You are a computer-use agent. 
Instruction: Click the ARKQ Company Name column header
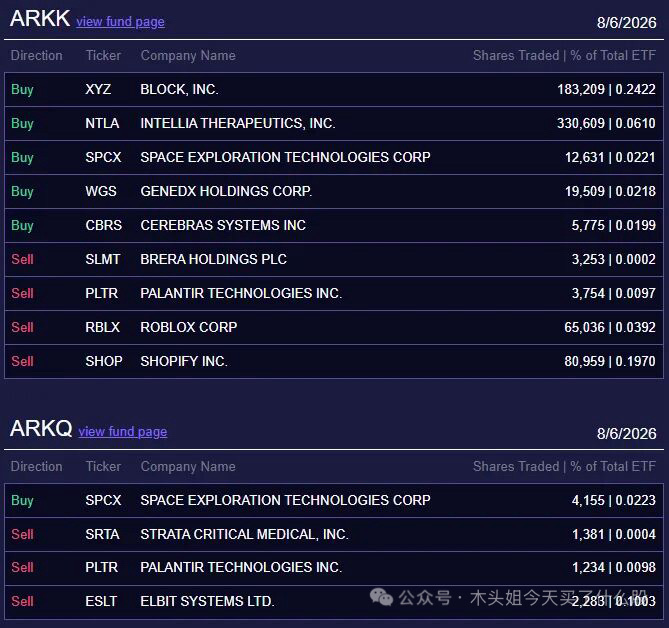click(x=188, y=466)
